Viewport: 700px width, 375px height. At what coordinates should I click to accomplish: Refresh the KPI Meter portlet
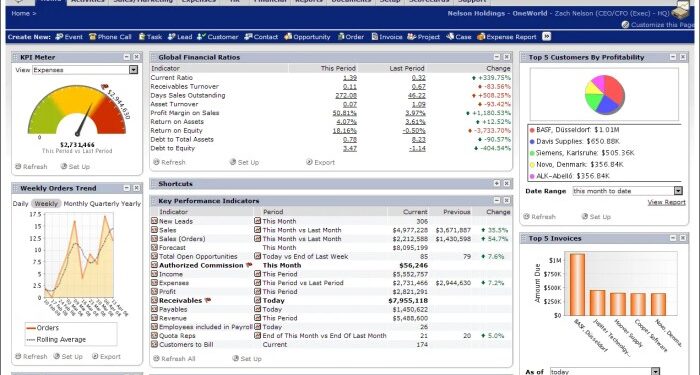click(31, 167)
